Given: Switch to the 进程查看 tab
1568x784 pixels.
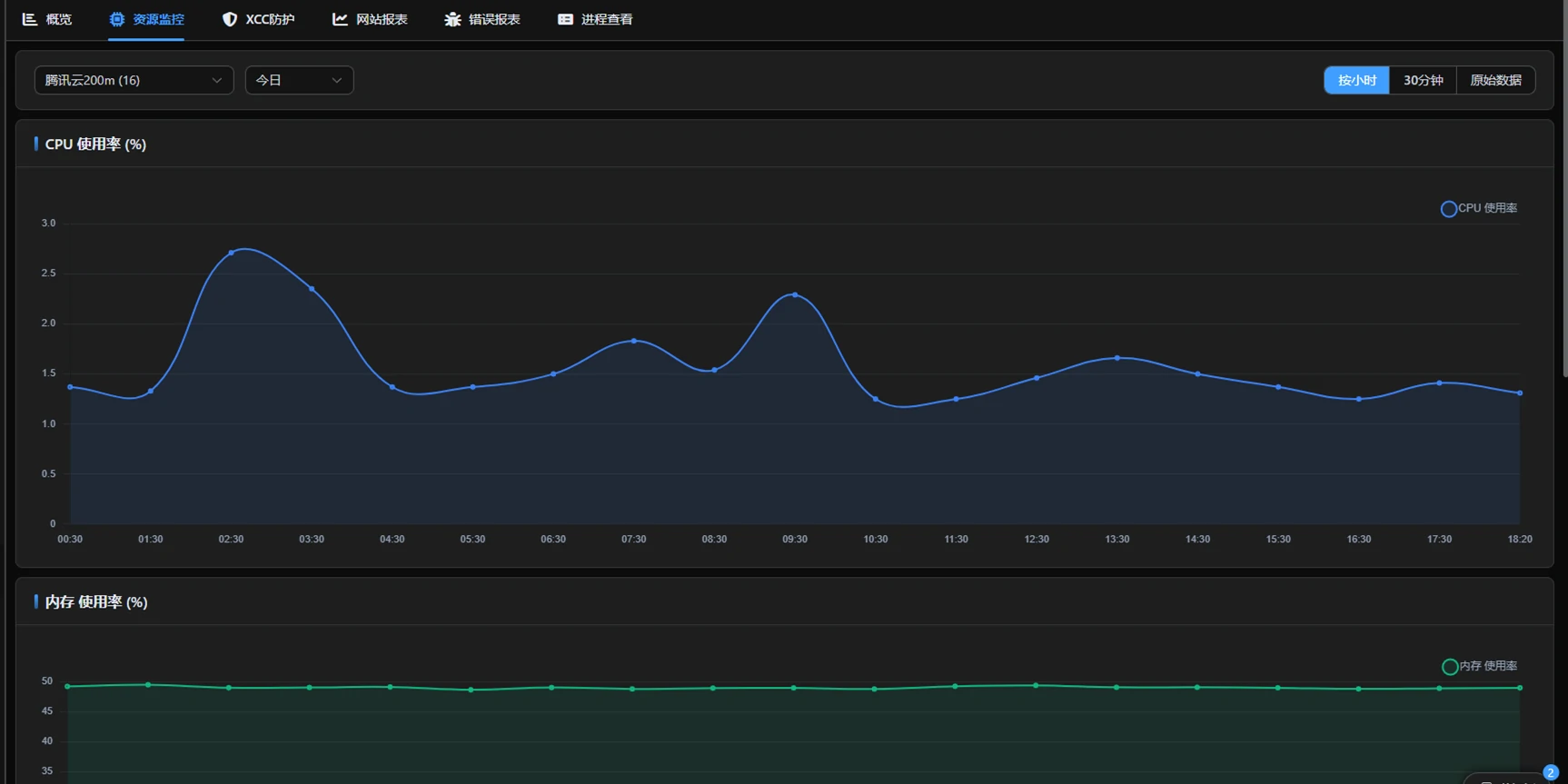Looking at the screenshot, I should (607, 19).
